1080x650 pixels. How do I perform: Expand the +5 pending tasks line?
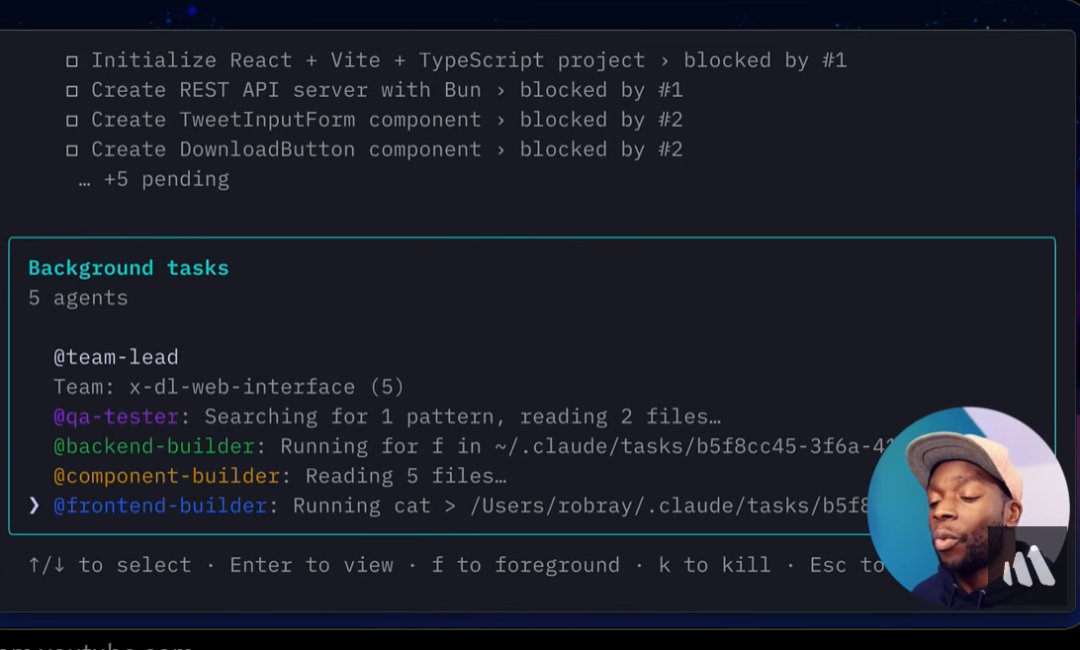(x=154, y=180)
